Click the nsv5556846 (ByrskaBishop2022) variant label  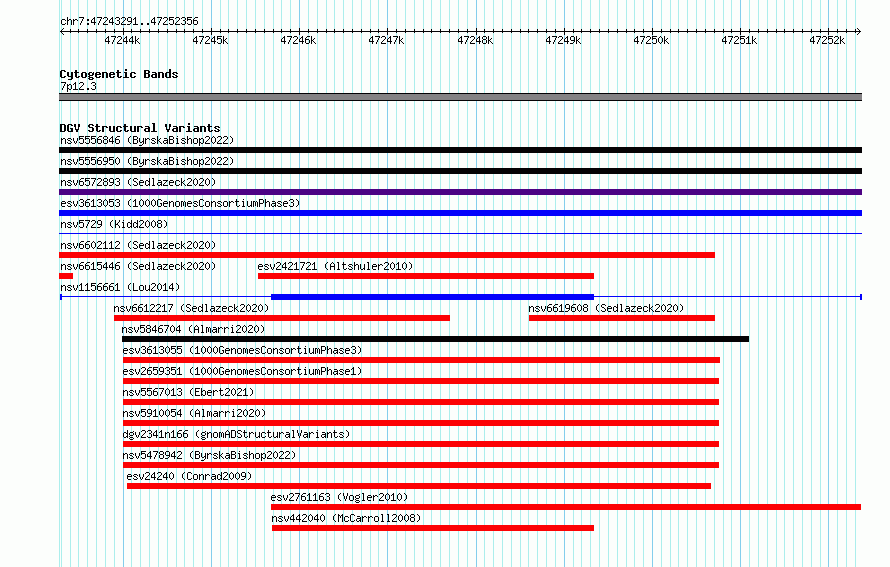(x=147, y=140)
